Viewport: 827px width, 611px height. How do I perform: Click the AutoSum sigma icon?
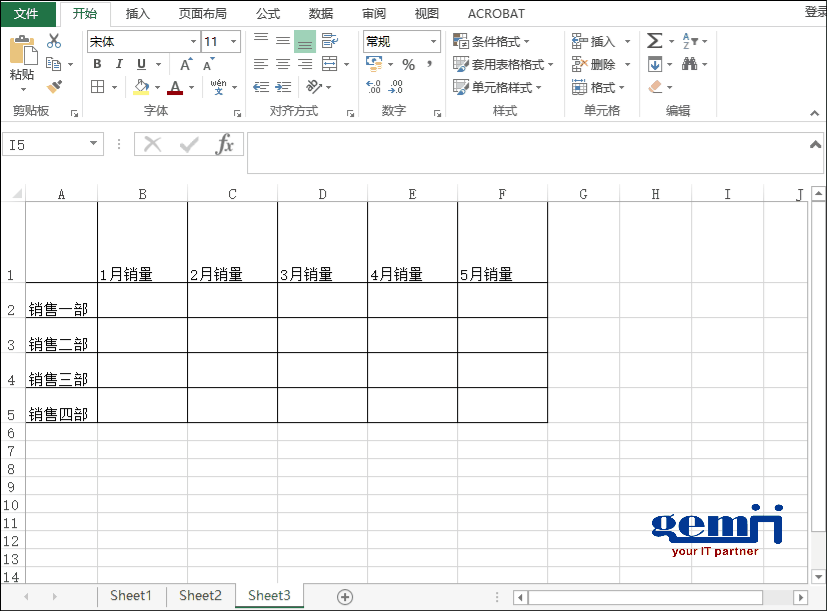coord(654,41)
